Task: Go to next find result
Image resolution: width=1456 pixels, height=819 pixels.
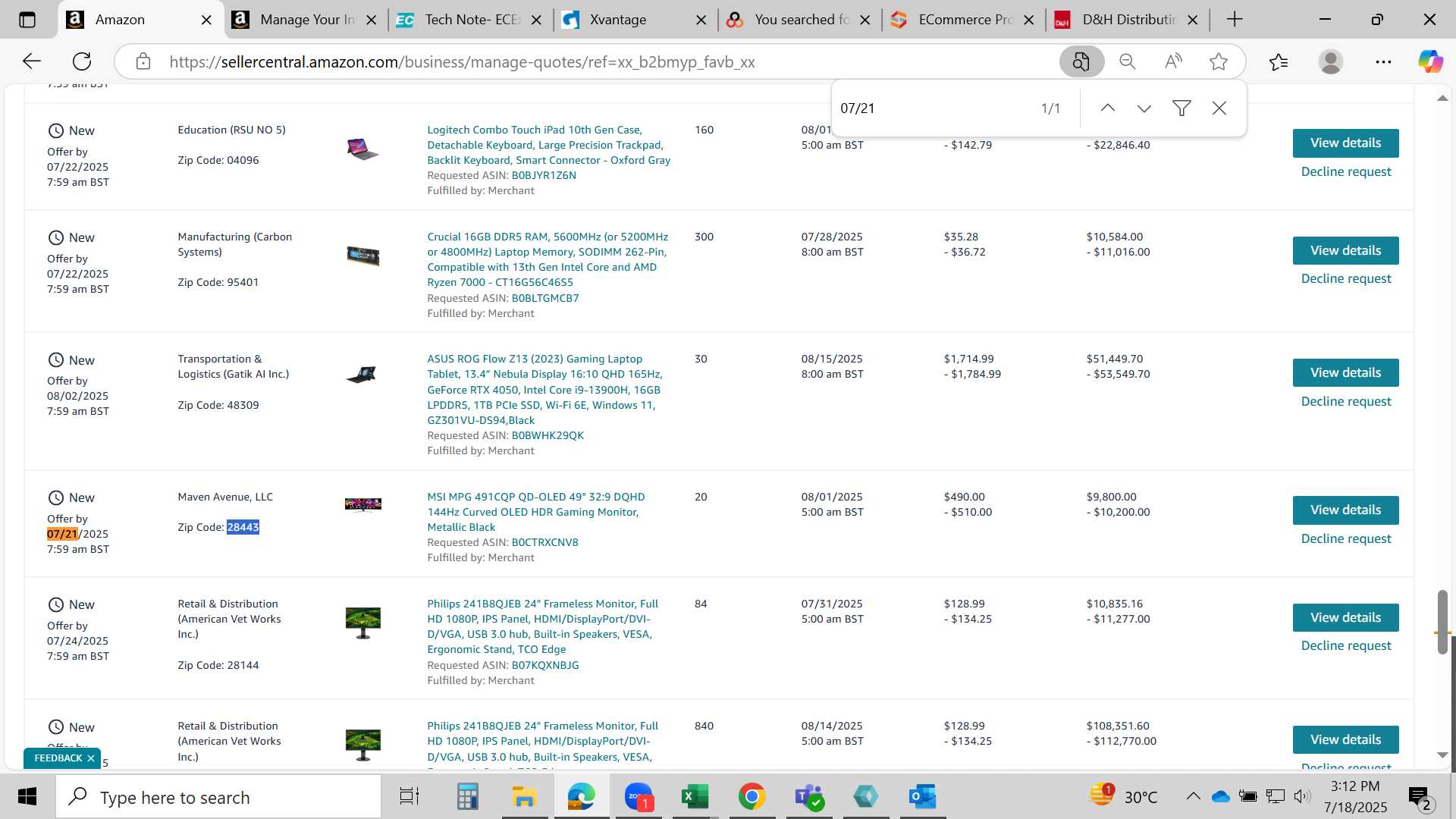Action: click(1144, 108)
